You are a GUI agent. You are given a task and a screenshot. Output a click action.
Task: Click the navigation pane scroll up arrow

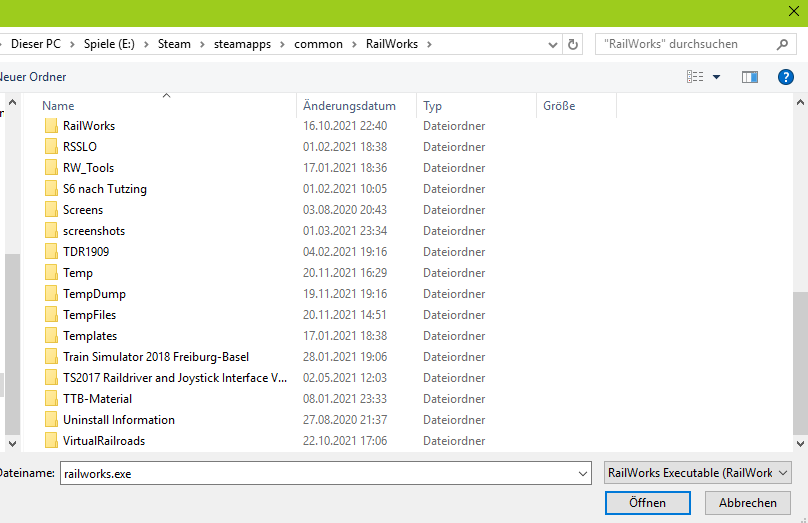[12, 103]
